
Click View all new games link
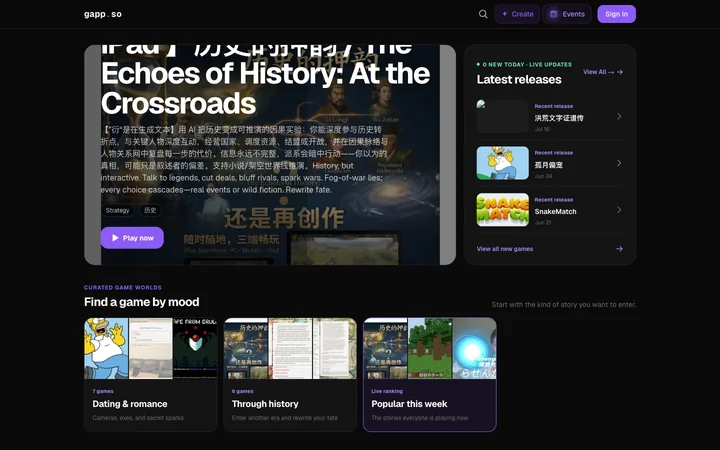(x=505, y=249)
